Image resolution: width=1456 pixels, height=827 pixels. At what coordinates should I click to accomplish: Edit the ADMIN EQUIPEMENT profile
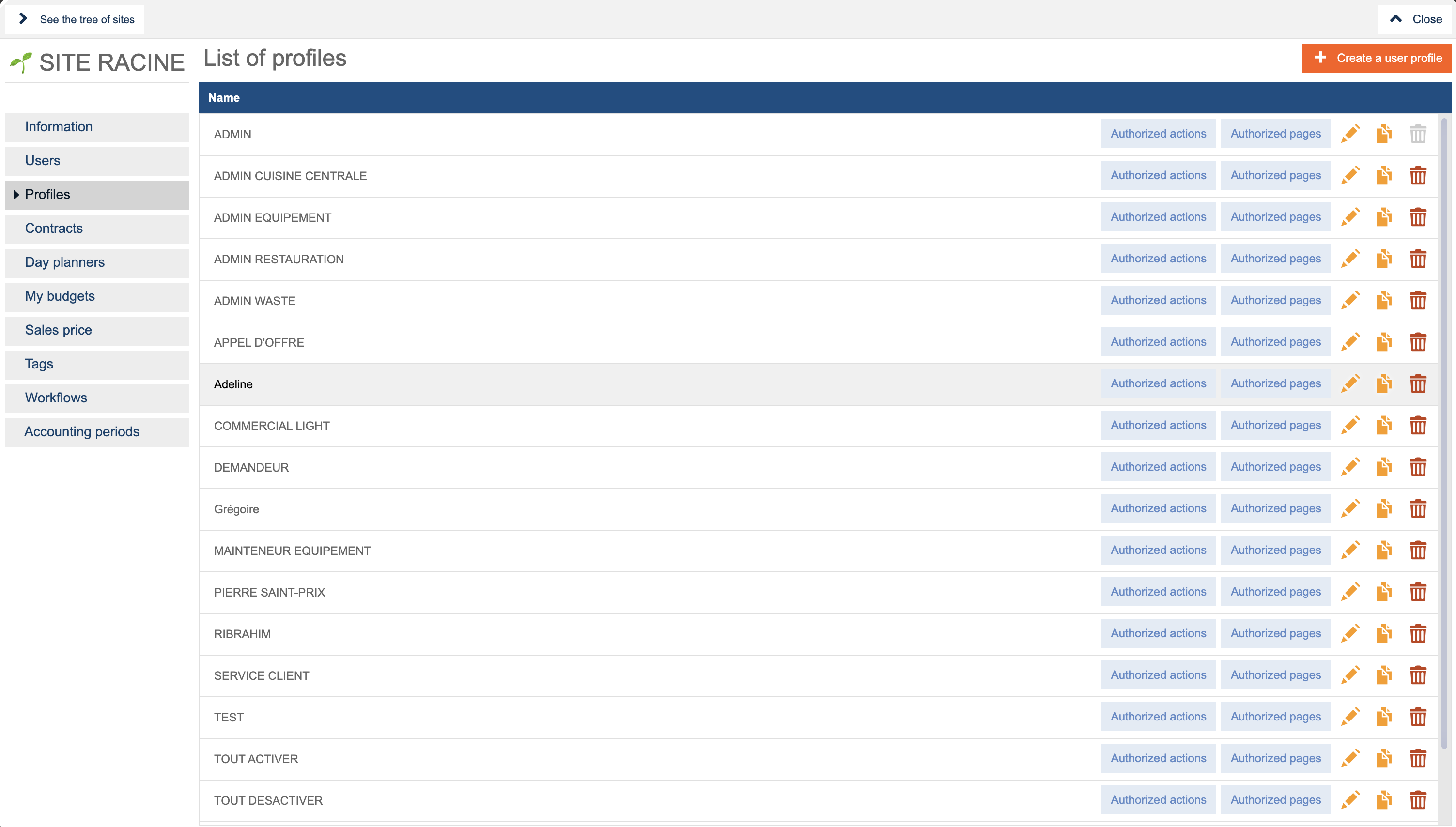[1350, 217]
